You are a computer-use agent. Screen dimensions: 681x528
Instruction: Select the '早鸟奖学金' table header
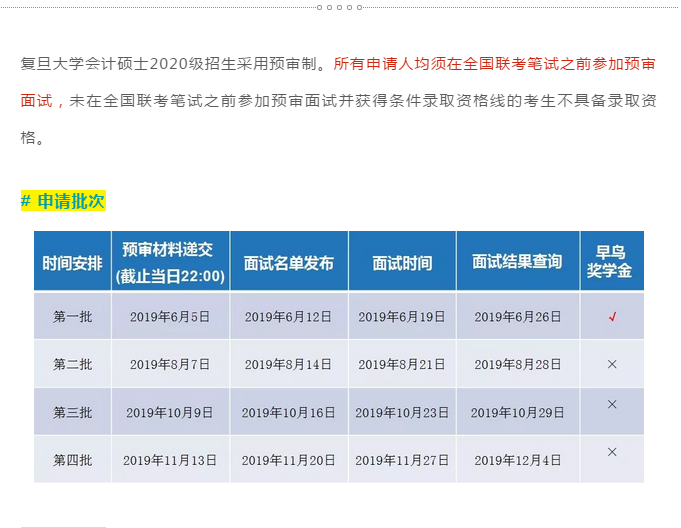coord(610,261)
